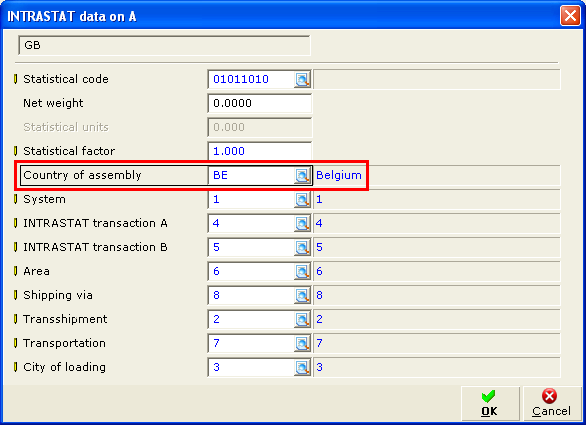The height and width of the screenshot is (425, 586).
Task: Click the Net weight input field
Action: (259, 103)
